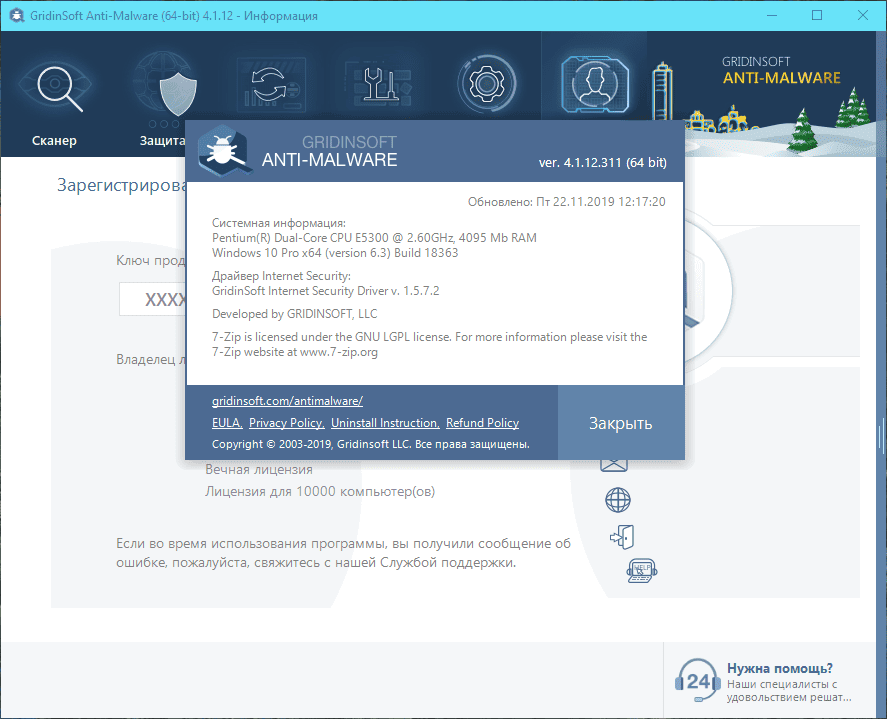Click the Pentium(R) Dual-Core CPU line
The height and width of the screenshot is (719, 887).
tap(374, 238)
